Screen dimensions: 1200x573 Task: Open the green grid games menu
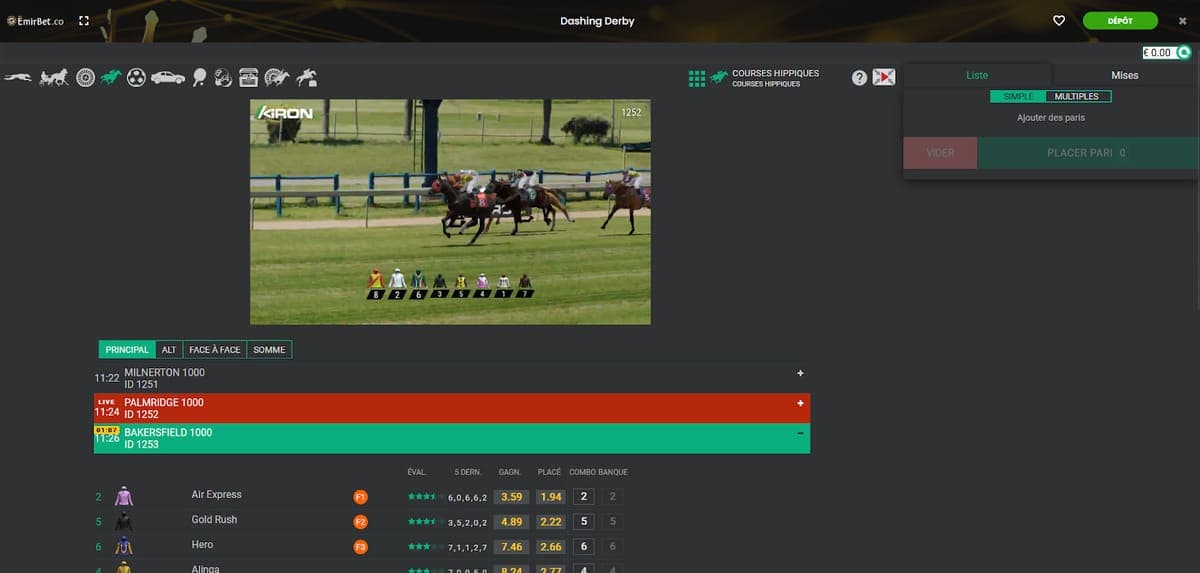(x=697, y=78)
